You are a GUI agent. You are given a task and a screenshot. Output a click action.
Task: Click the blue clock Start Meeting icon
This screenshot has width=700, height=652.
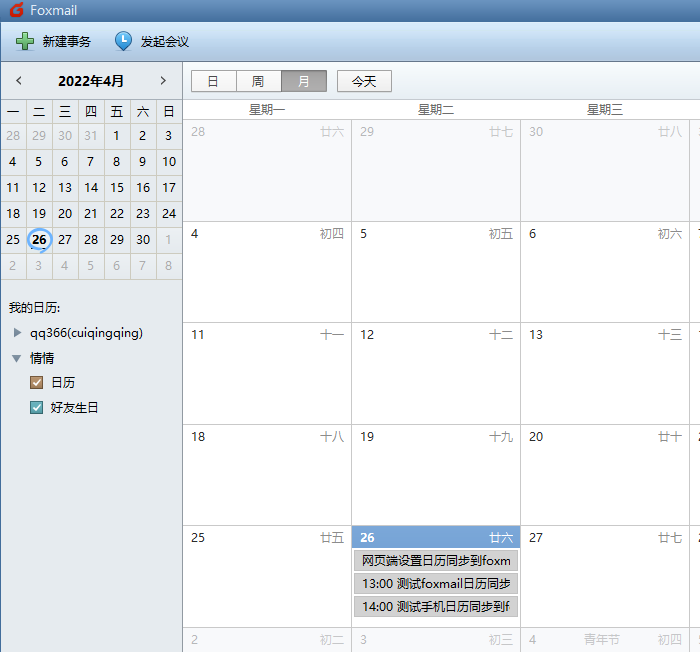pos(122,41)
